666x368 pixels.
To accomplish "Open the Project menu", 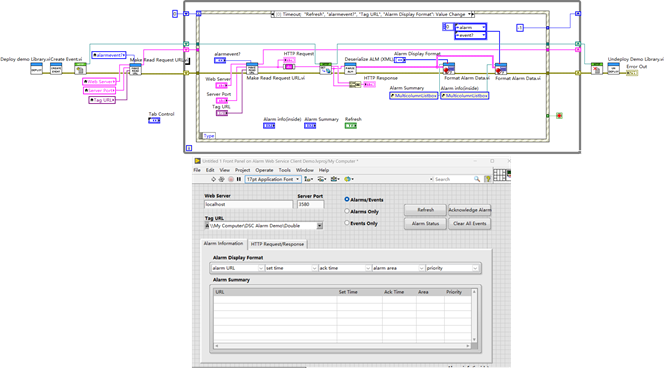I will click(x=243, y=170).
